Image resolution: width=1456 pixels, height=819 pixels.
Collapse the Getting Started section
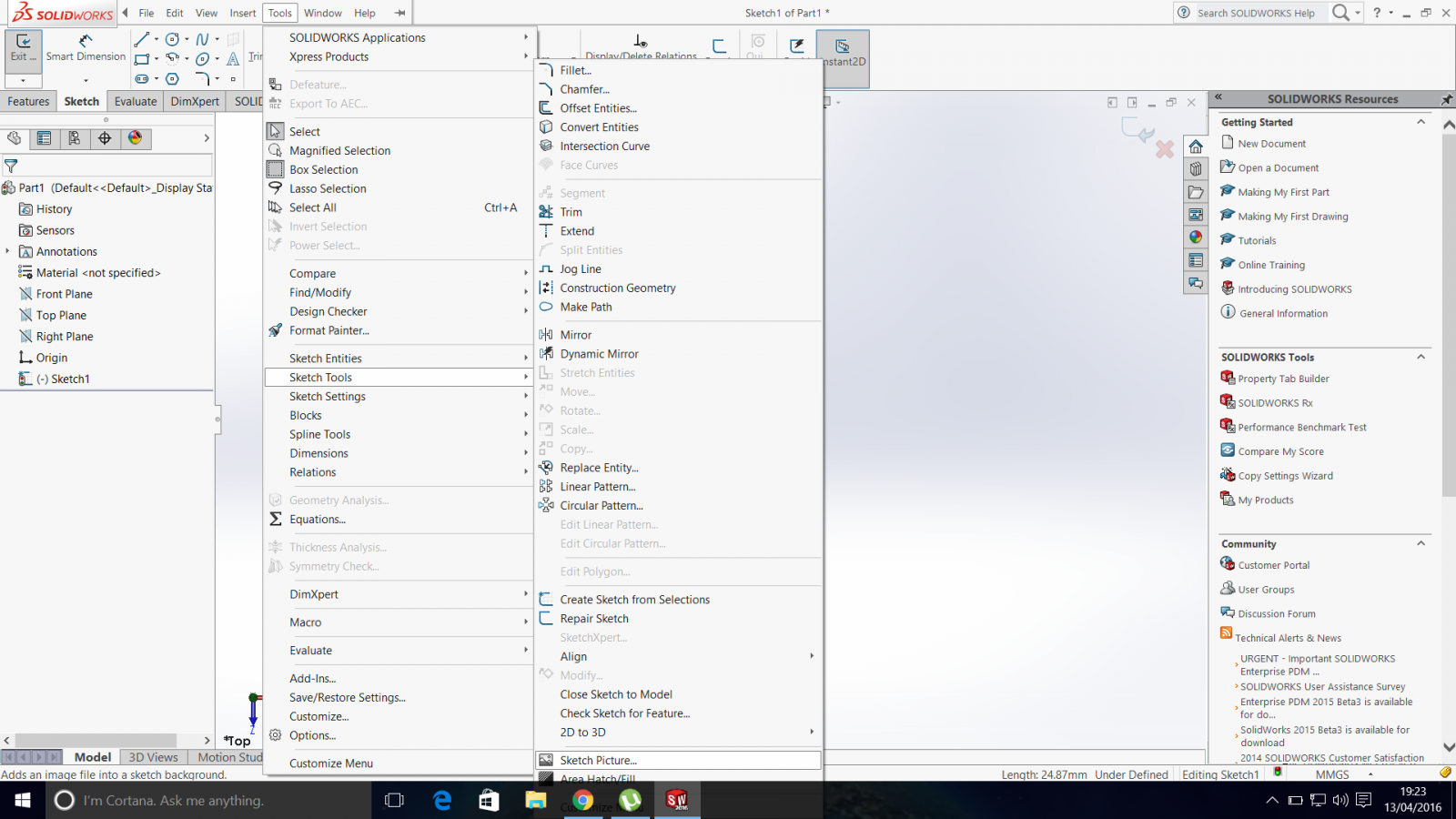[x=1421, y=122]
